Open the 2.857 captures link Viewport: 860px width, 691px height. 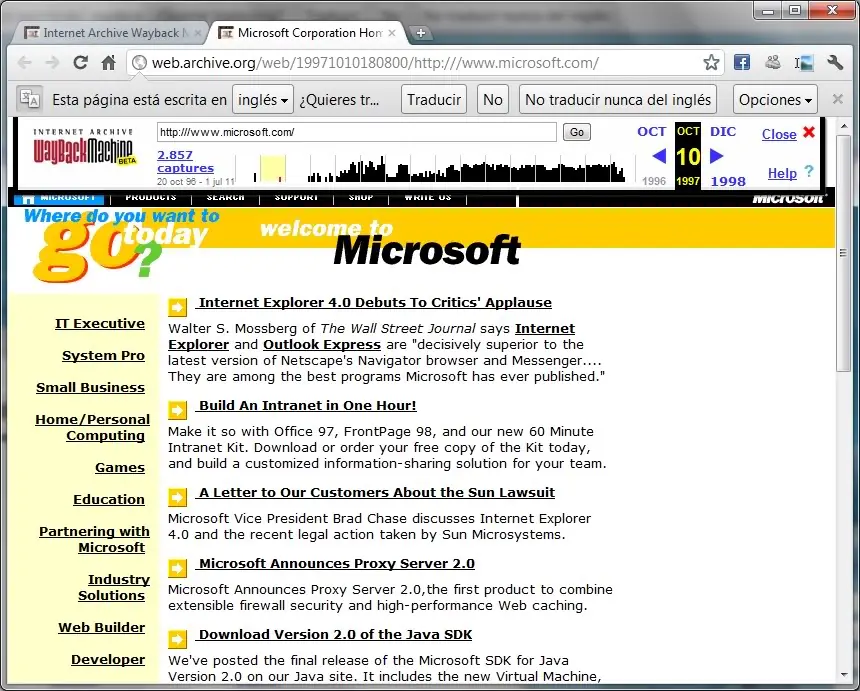[185, 161]
